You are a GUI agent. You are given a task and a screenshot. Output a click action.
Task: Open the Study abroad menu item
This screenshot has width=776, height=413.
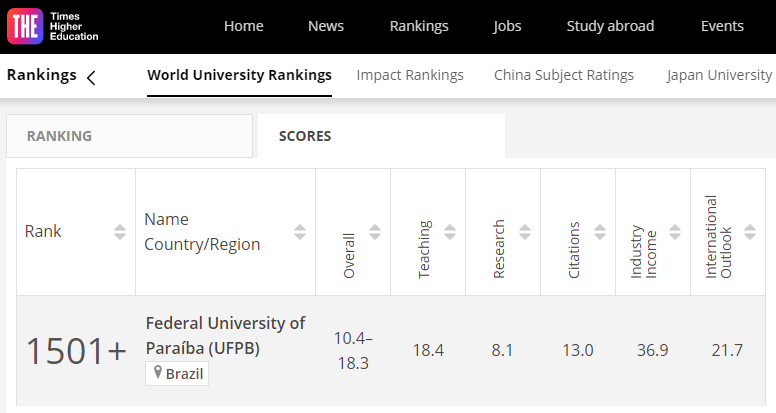click(610, 26)
